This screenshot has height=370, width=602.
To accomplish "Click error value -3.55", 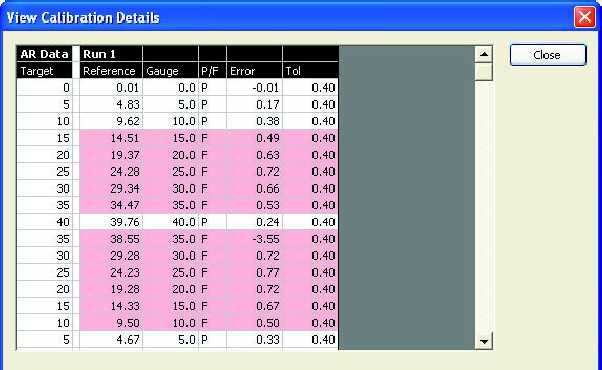I will (x=254, y=239).
